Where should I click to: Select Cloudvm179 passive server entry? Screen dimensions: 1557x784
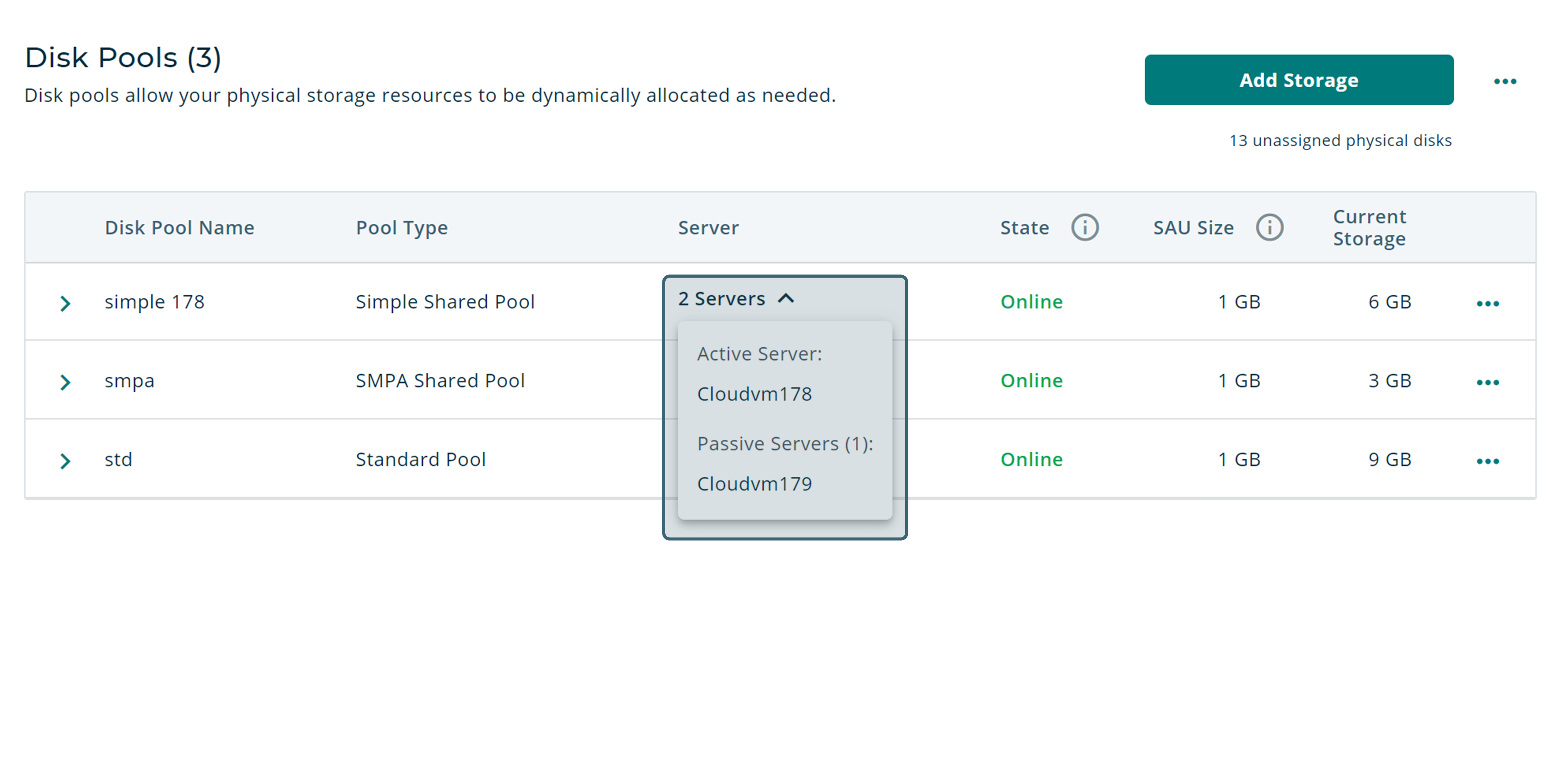click(754, 484)
